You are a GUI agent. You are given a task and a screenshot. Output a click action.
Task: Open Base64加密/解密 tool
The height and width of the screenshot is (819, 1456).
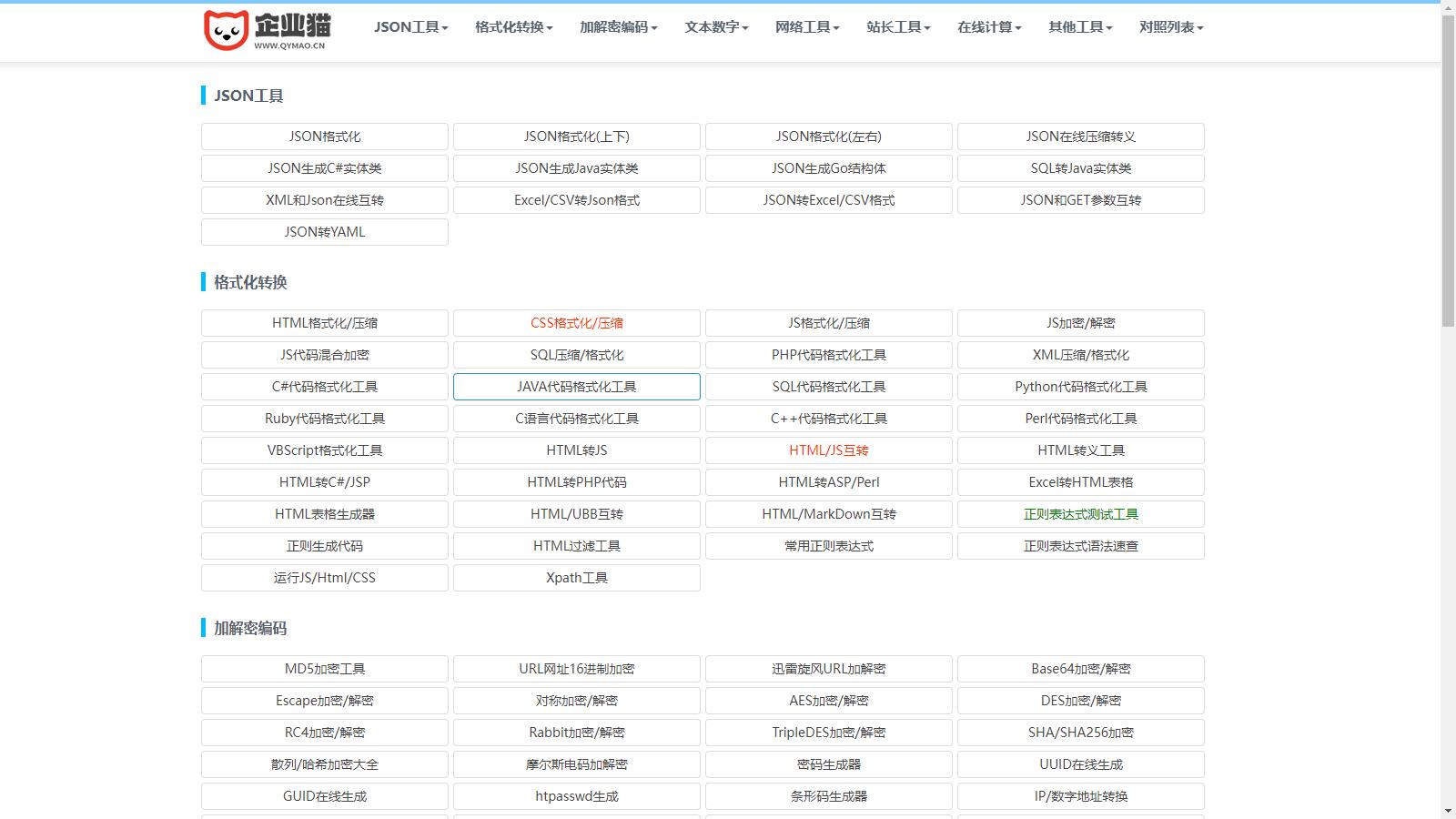[x=1081, y=669]
